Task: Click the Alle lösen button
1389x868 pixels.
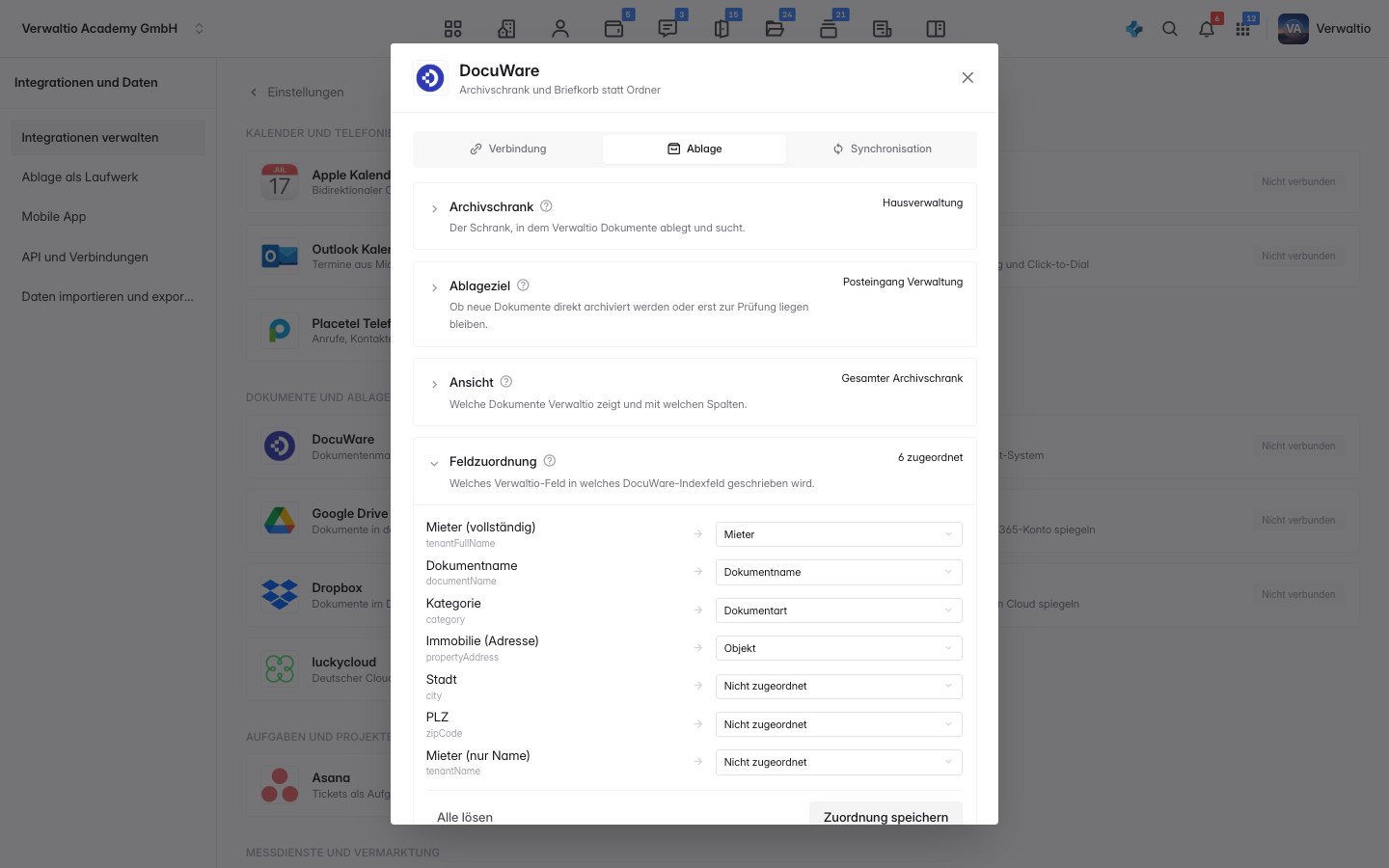Action: click(465, 816)
